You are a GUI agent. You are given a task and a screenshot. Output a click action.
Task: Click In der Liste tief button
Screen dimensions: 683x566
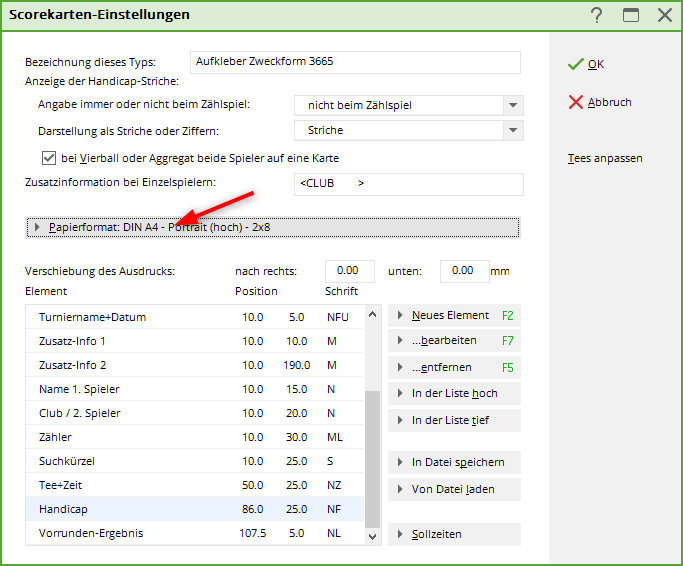[x=454, y=420]
